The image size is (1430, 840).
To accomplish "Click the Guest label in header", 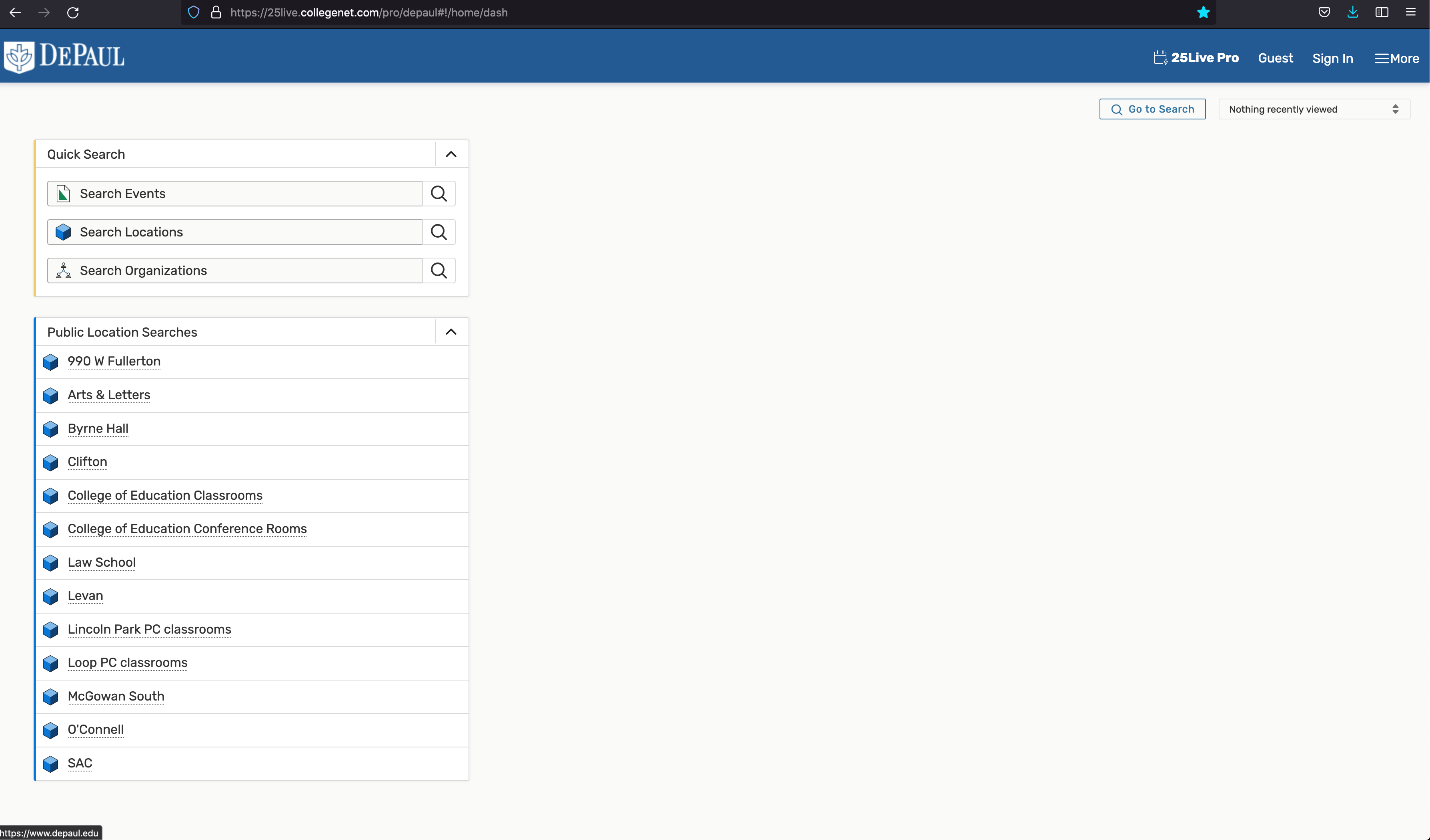I will [x=1276, y=58].
